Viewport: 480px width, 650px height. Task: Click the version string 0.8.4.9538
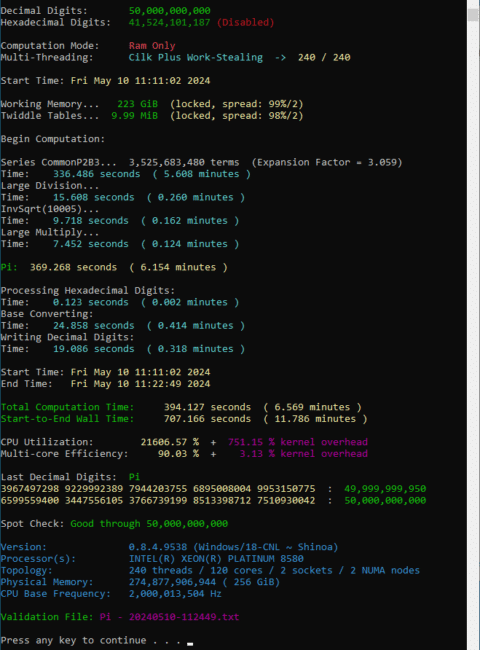tap(158, 547)
